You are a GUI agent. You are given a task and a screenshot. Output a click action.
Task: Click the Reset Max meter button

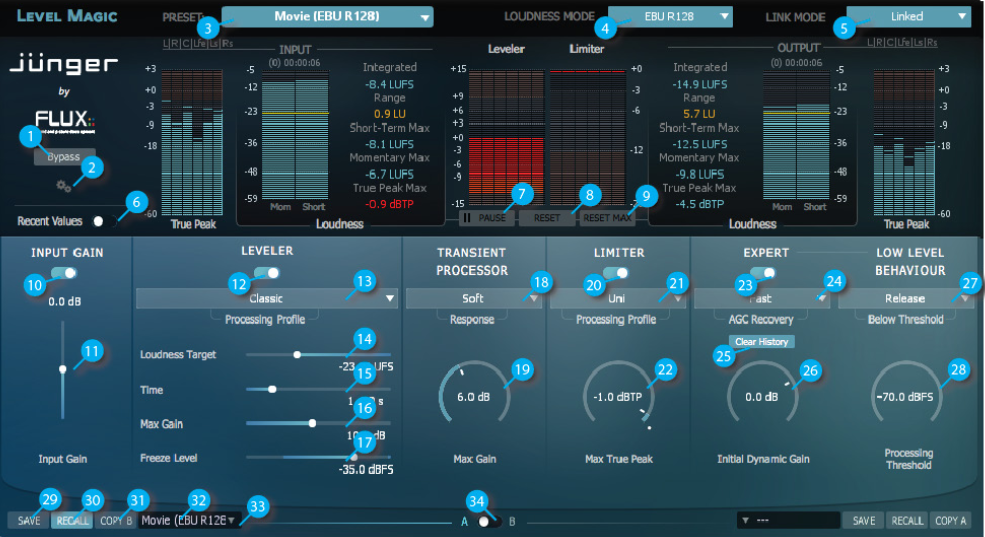[607, 217]
